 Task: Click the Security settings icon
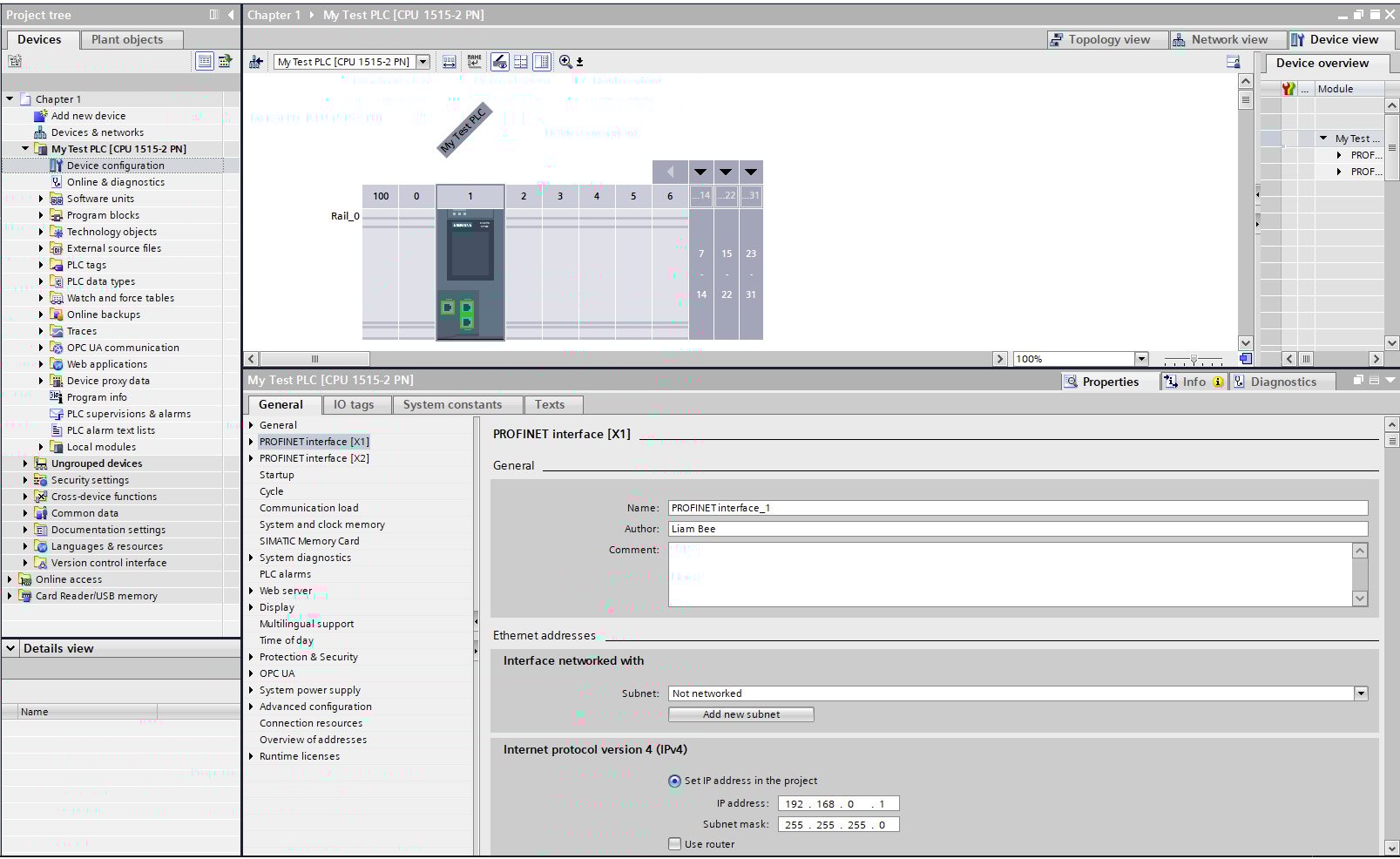pyautogui.click(x=40, y=480)
